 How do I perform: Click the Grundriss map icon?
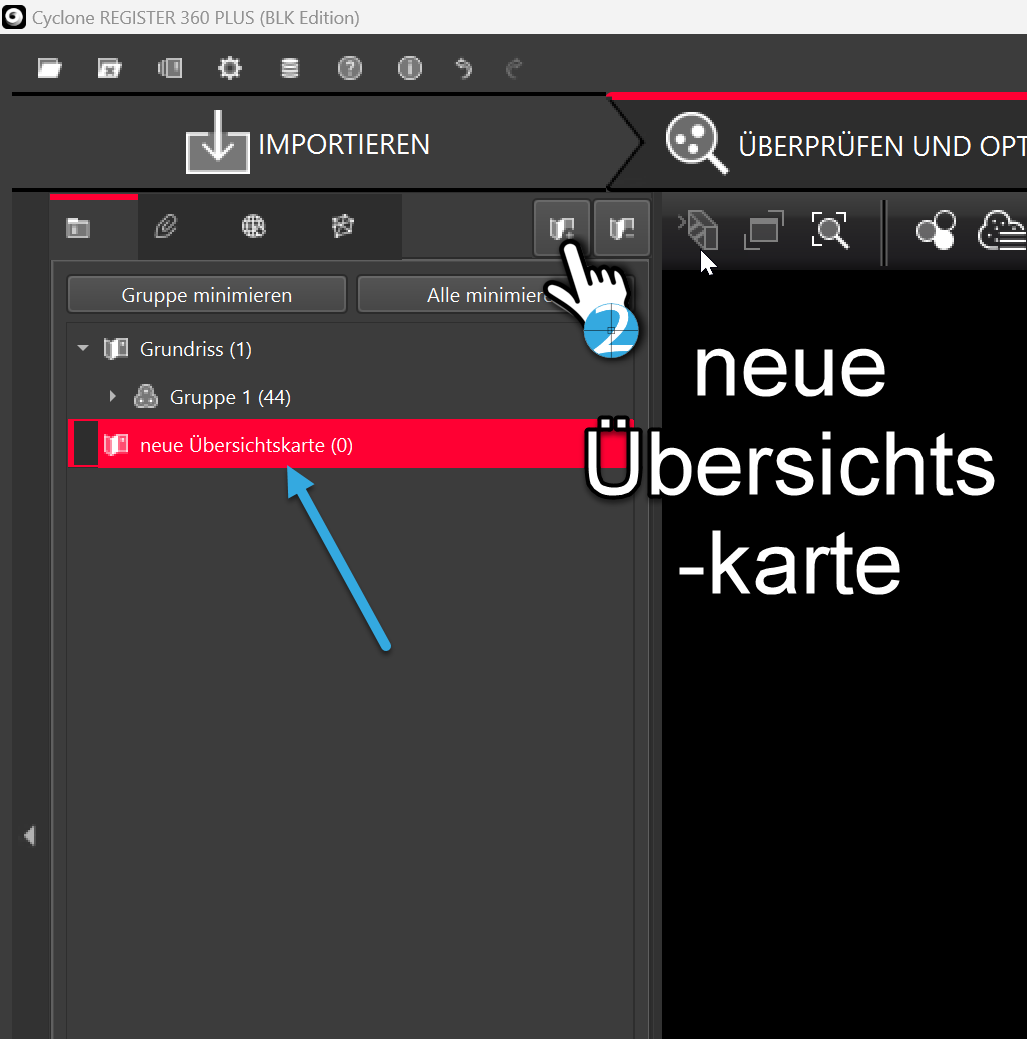116,349
